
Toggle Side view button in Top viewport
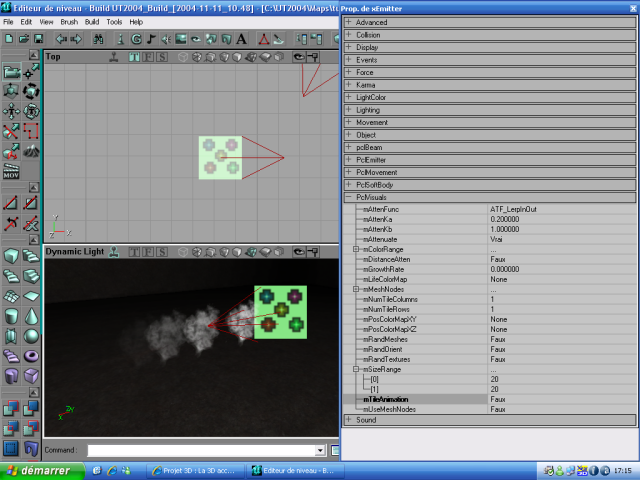point(161,57)
